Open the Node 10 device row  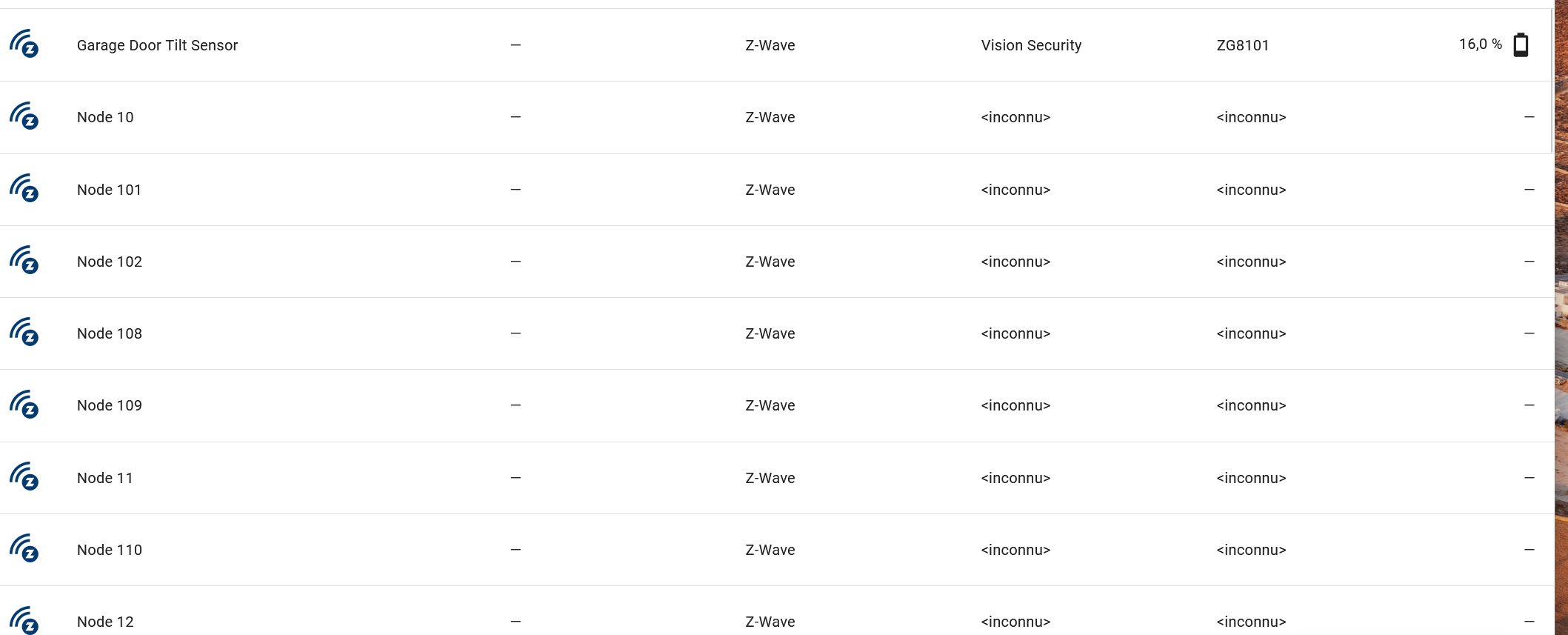pyautogui.click(x=105, y=117)
